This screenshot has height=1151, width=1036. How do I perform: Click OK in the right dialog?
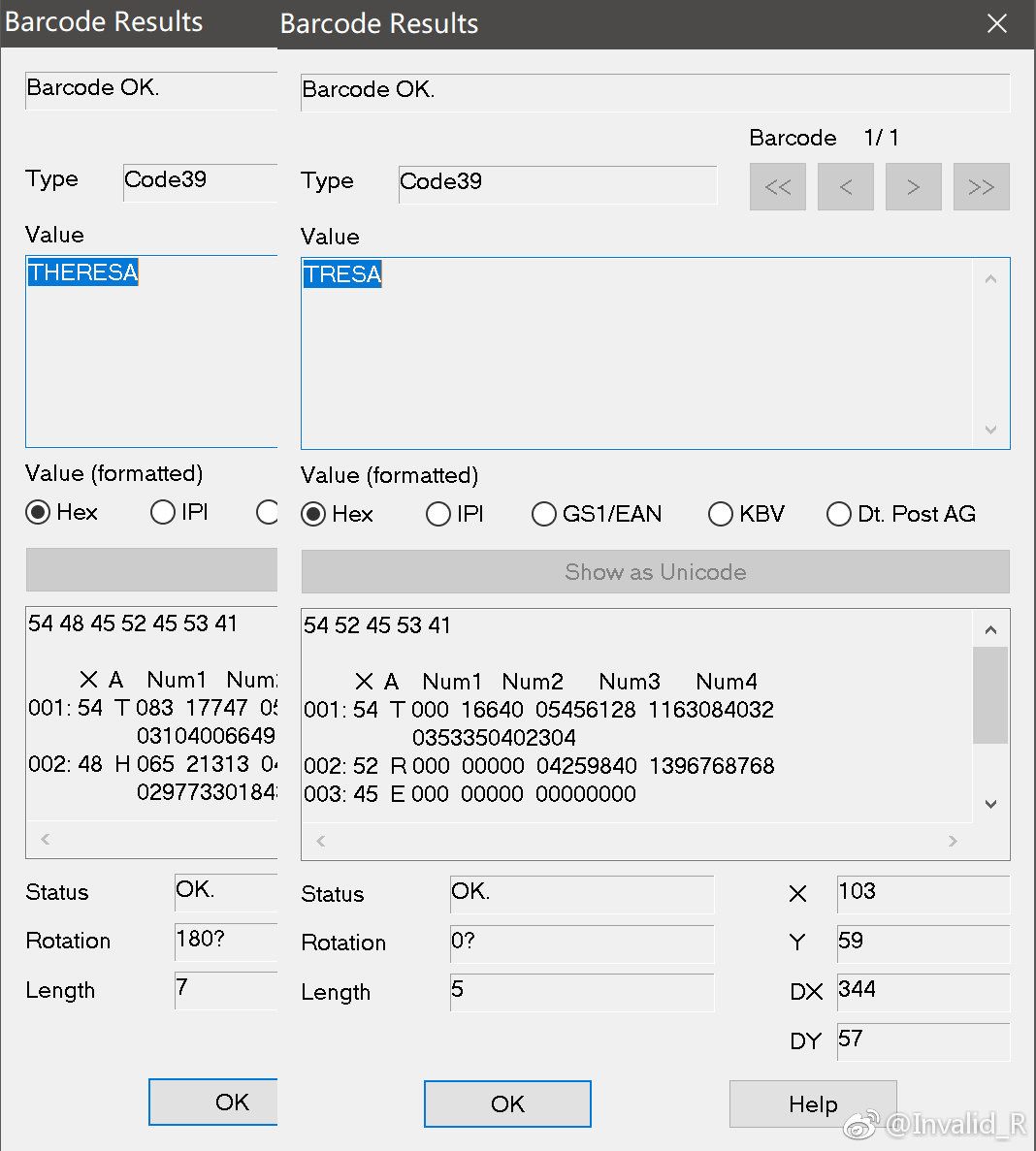(x=507, y=1103)
